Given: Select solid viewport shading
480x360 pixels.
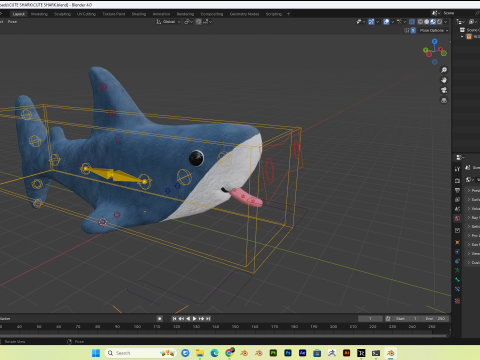Looking at the screenshot, I should [427, 22].
